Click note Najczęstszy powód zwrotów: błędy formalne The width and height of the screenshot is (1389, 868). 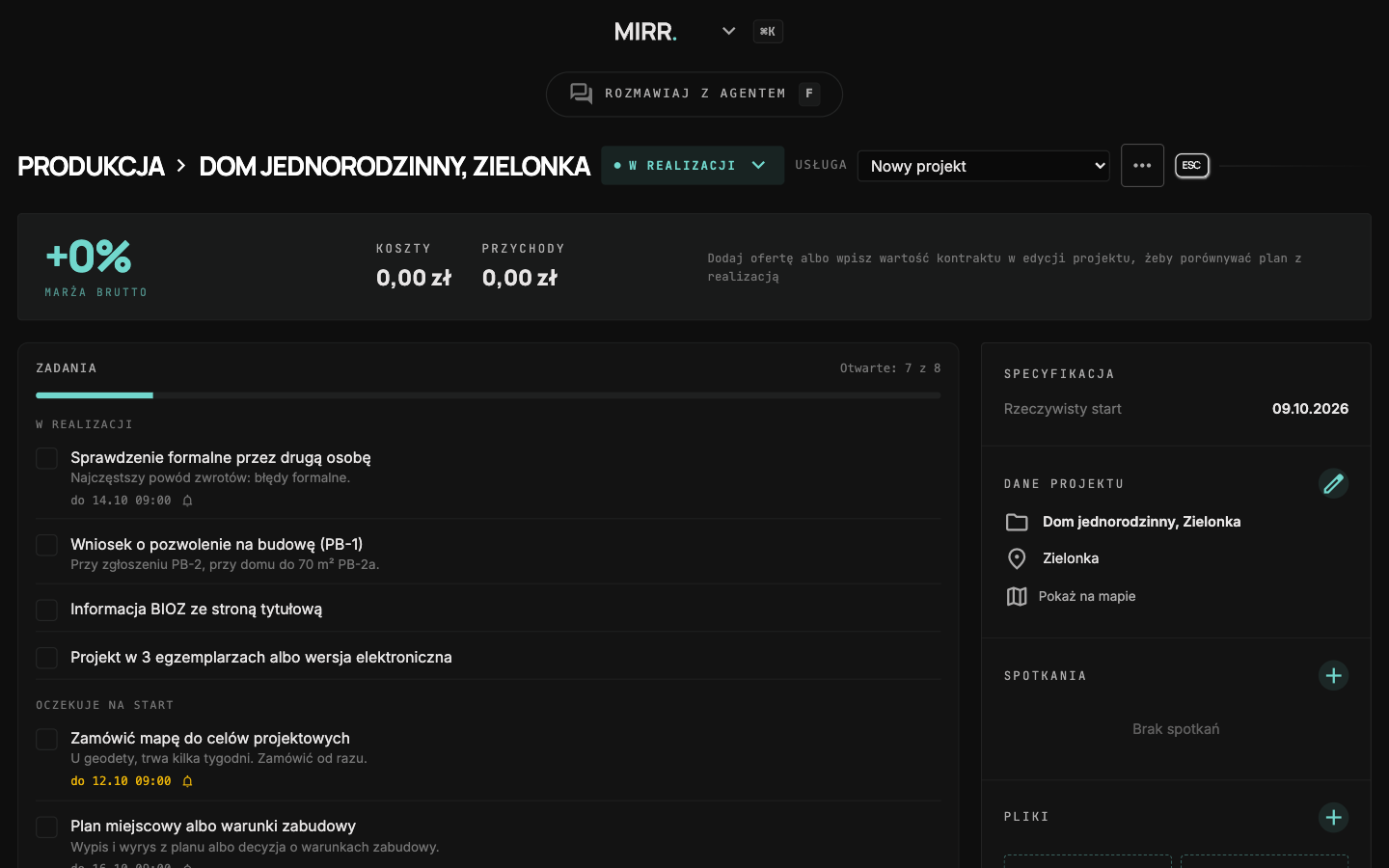point(210,477)
